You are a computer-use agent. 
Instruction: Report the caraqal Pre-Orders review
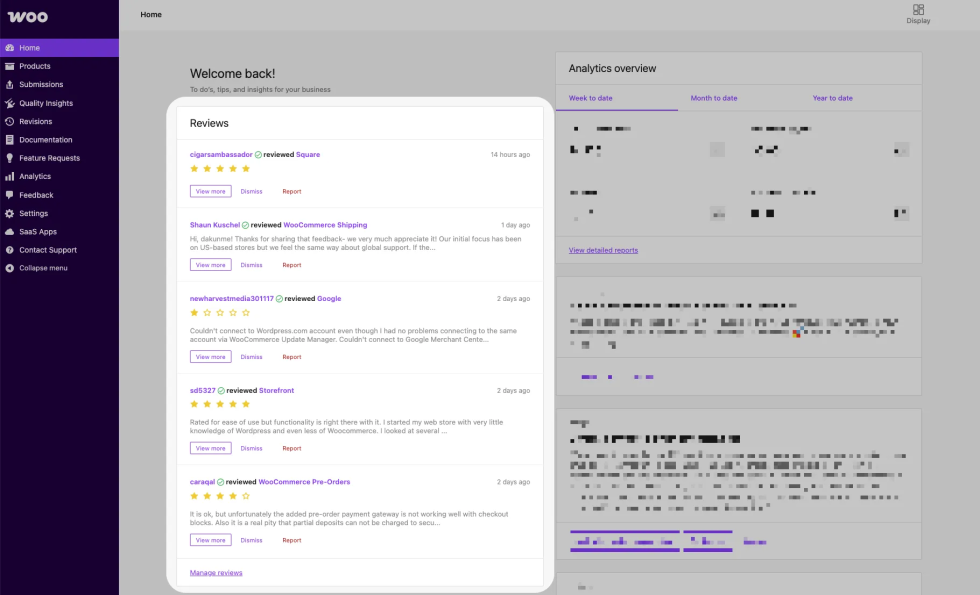pyautogui.click(x=292, y=540)
